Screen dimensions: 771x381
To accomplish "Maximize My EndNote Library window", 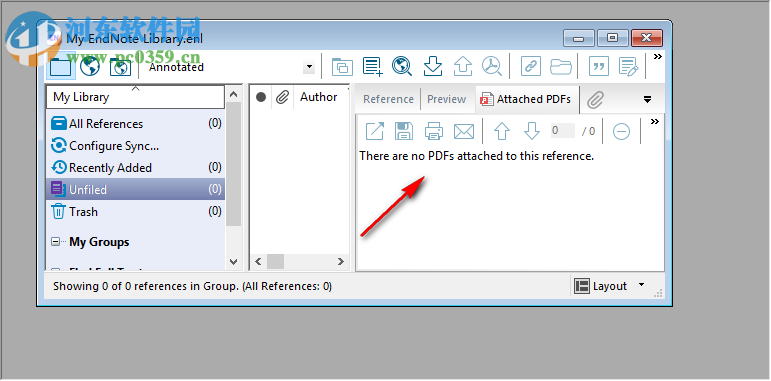I will tap(612, 38).
